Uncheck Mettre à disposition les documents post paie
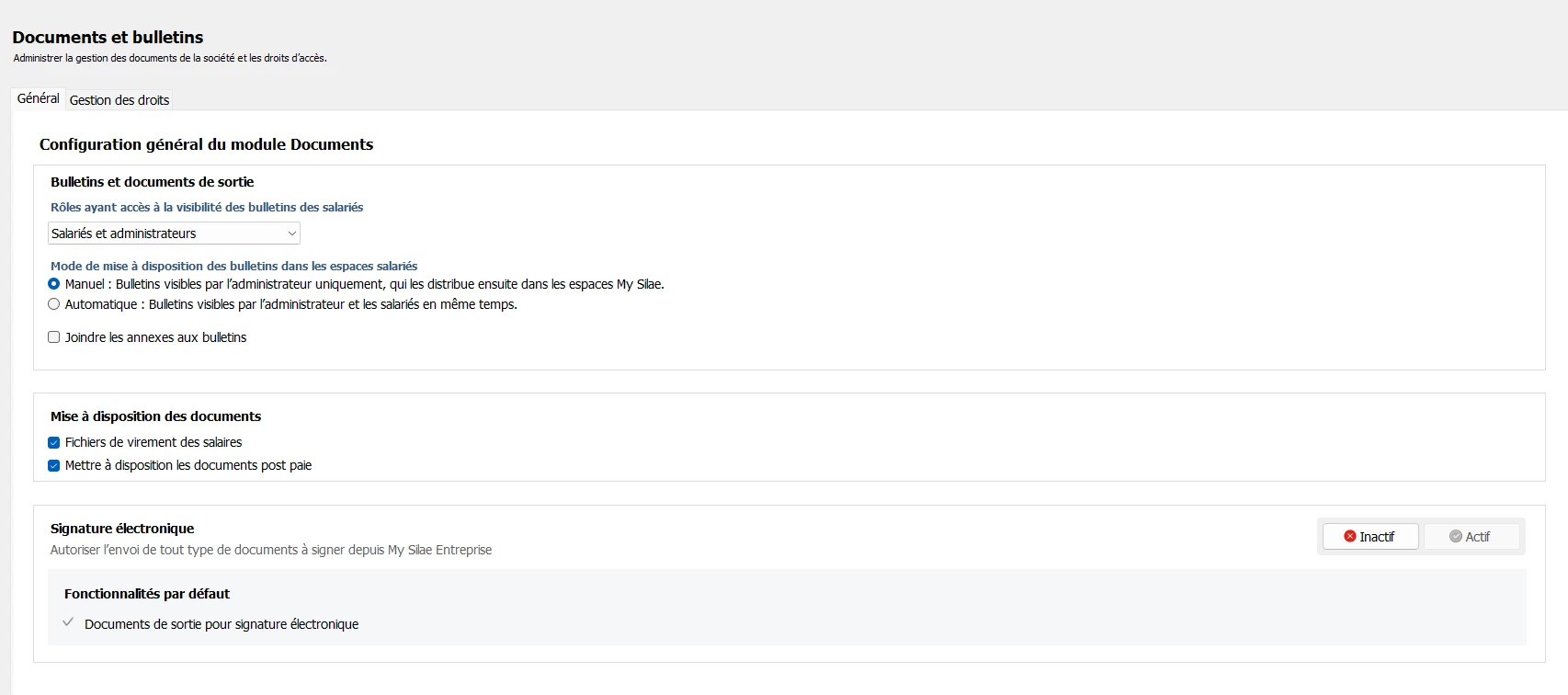The width and height of the screenshot is (1568, 695). [x=54, y=465]
